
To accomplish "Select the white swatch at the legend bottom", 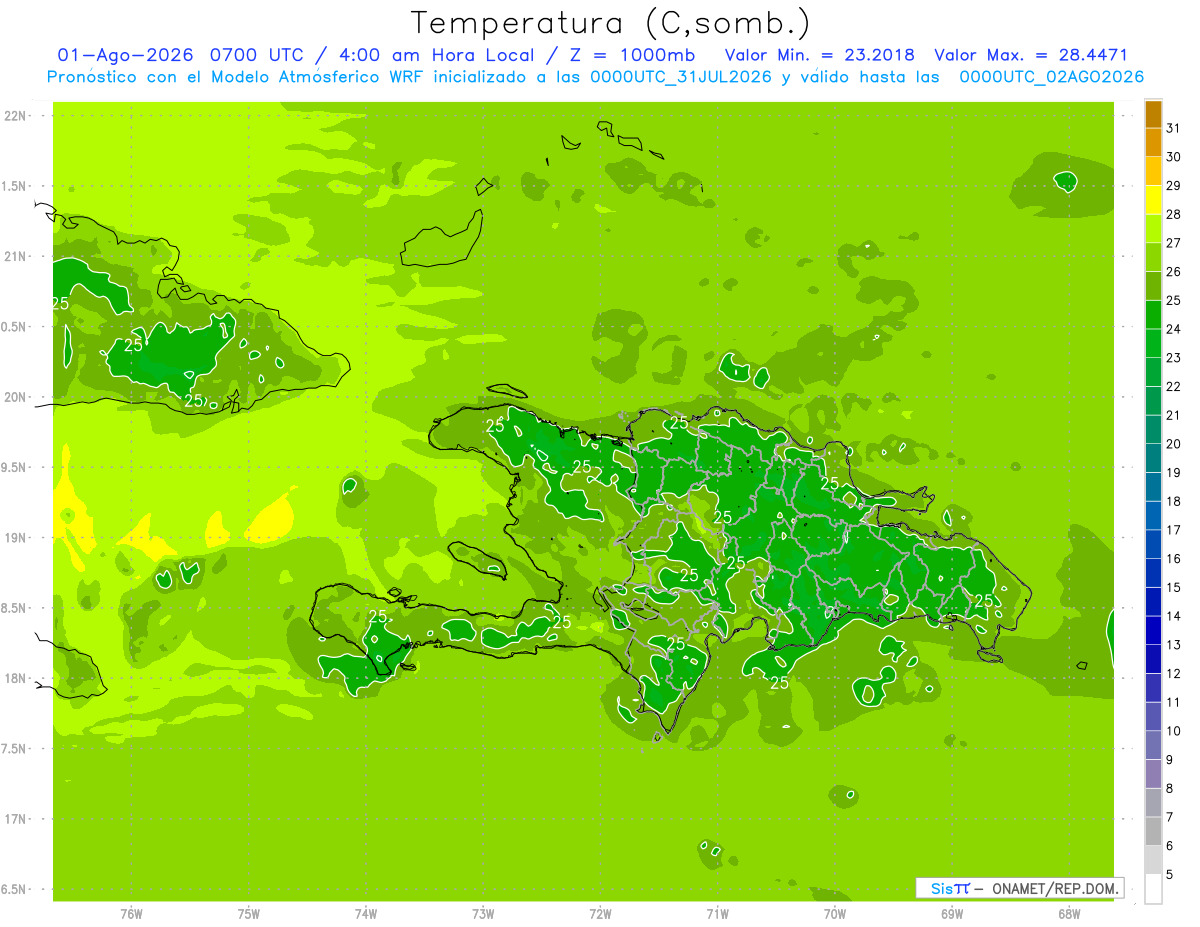I will (1153, 889).
